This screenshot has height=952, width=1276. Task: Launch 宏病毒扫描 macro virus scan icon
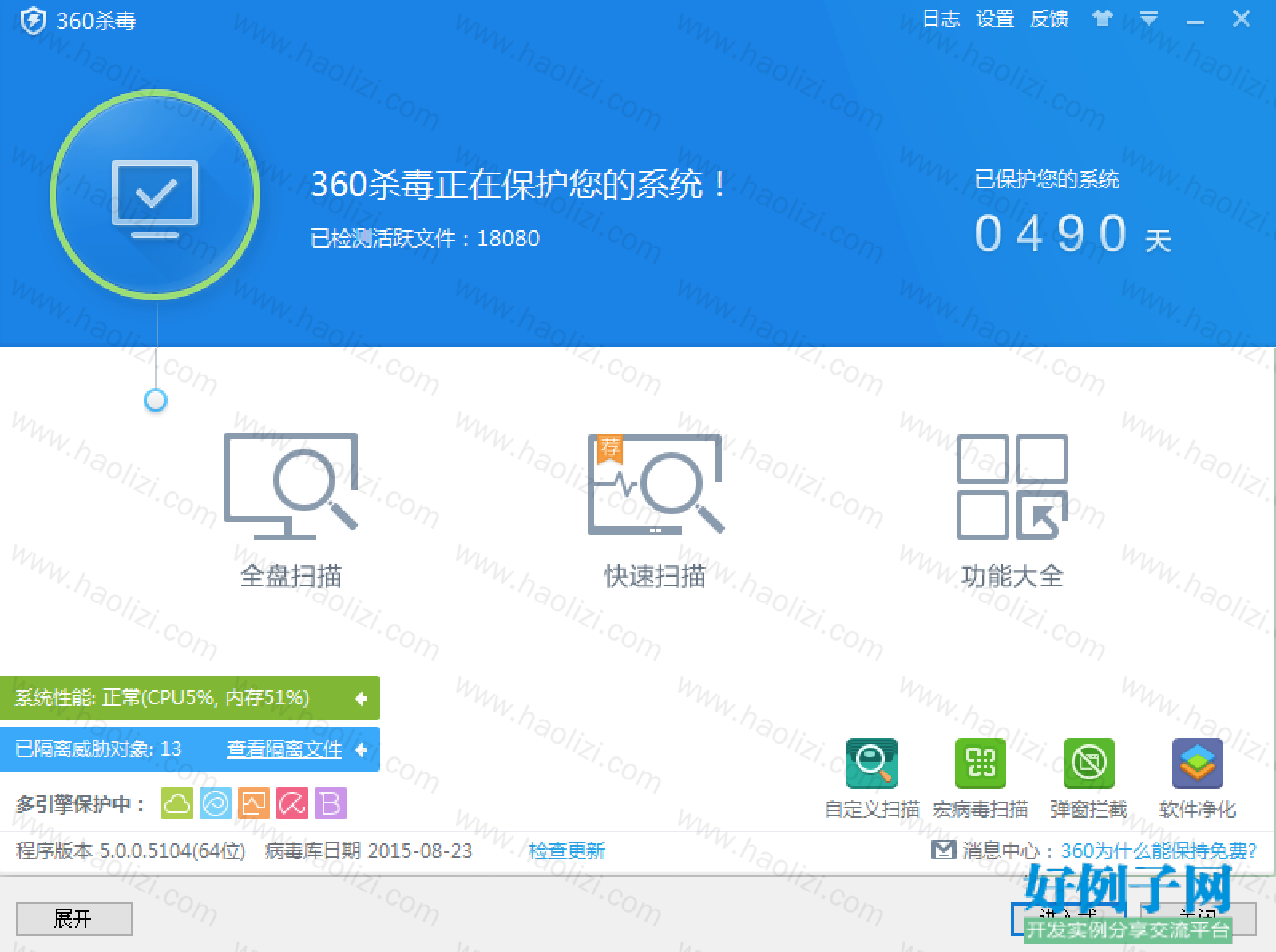[981, 764]
